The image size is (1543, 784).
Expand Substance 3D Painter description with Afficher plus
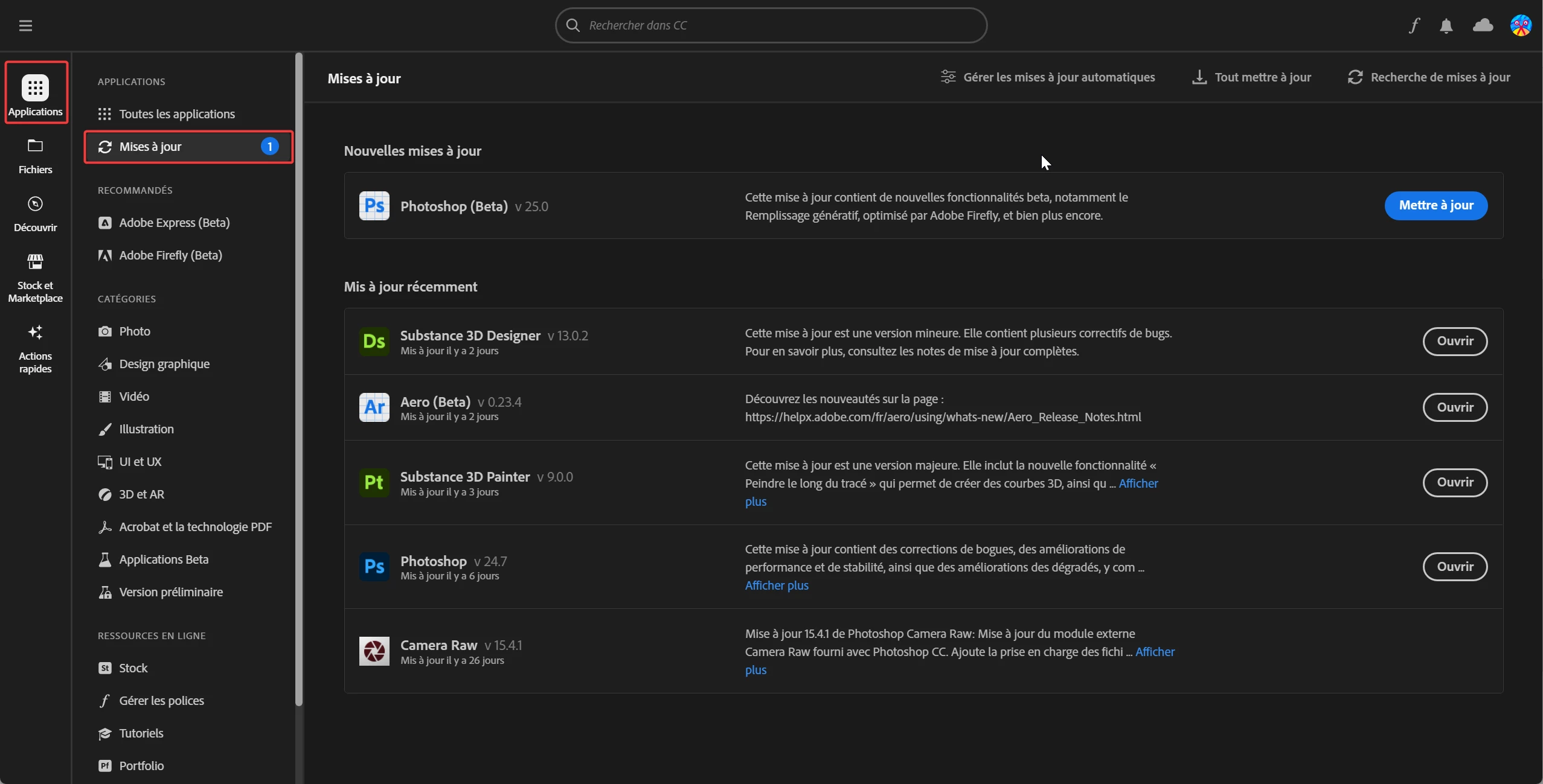pyautogui.click(x=1138, y=483)
